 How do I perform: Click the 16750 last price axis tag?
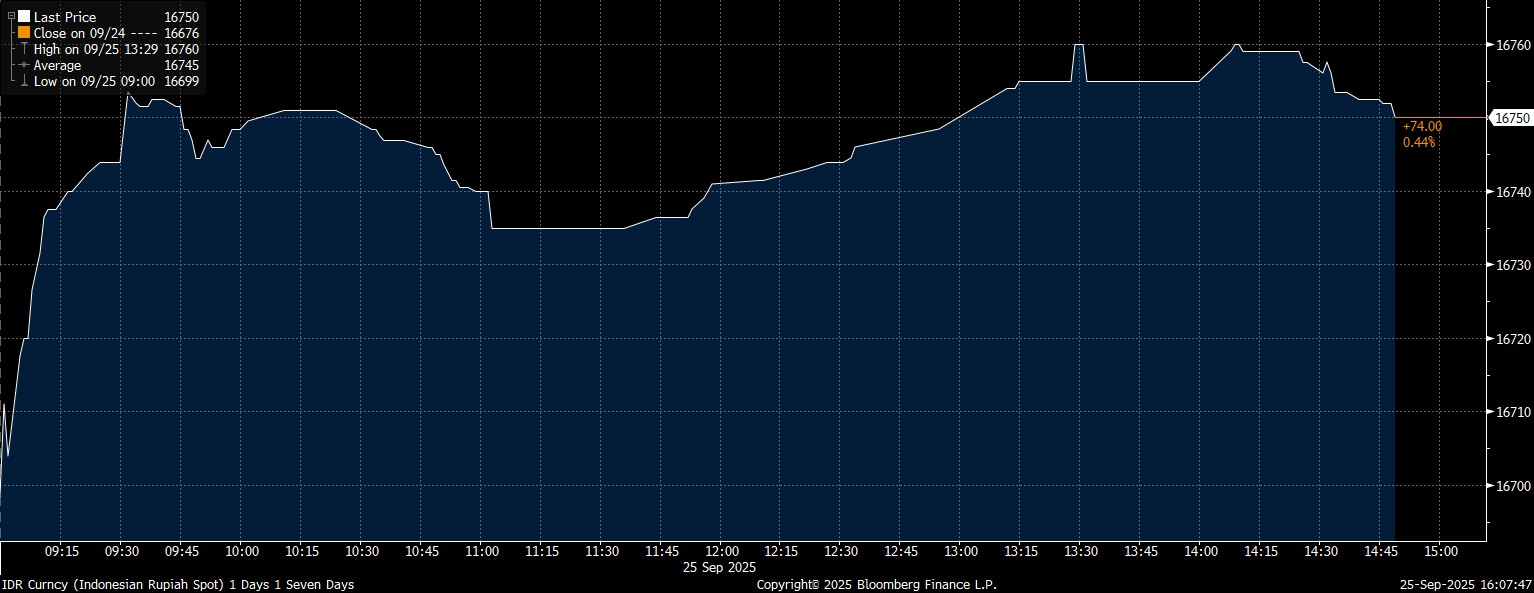tap(1509, 118)
